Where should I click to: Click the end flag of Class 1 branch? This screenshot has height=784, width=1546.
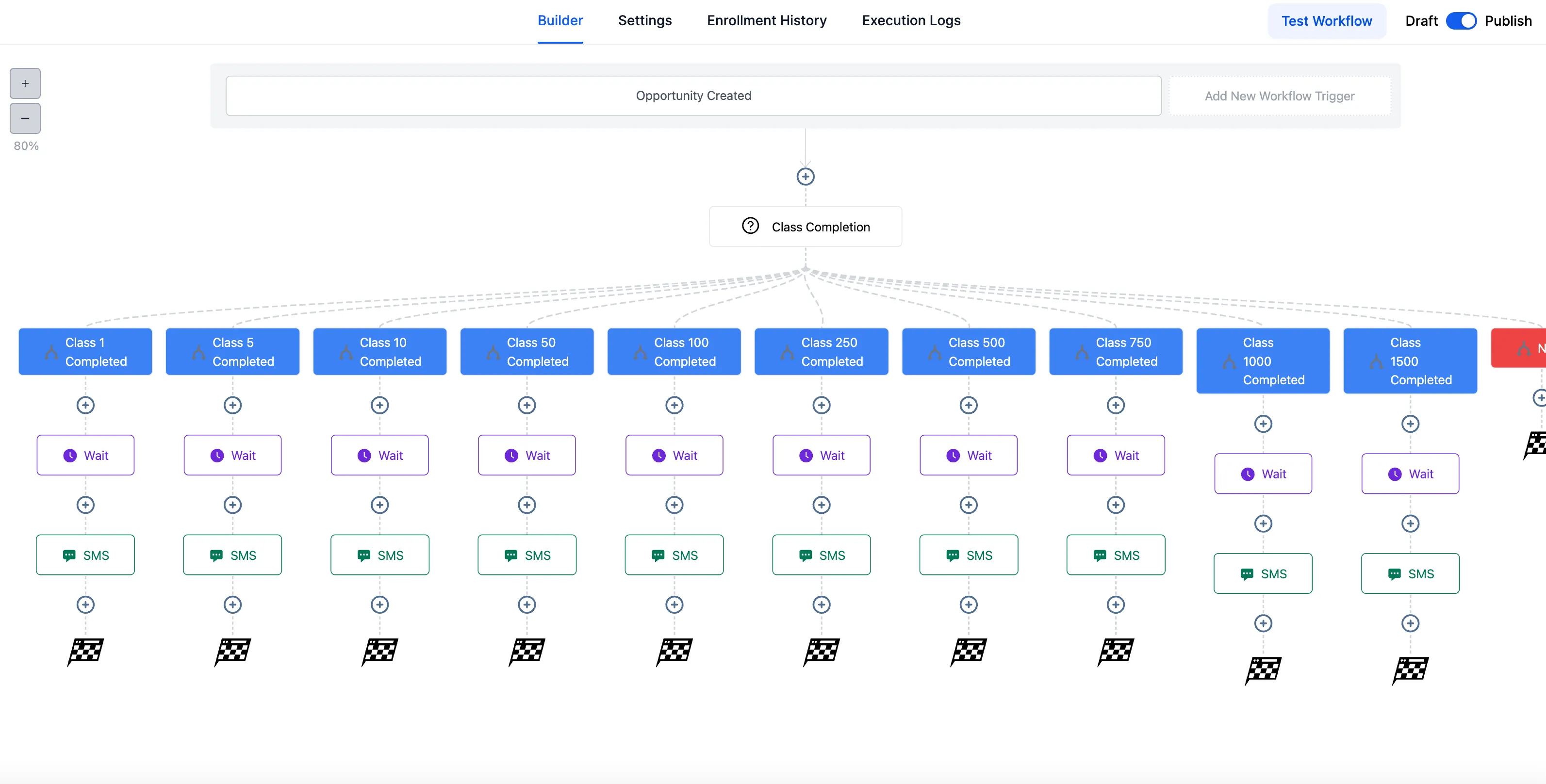(85, 652)
